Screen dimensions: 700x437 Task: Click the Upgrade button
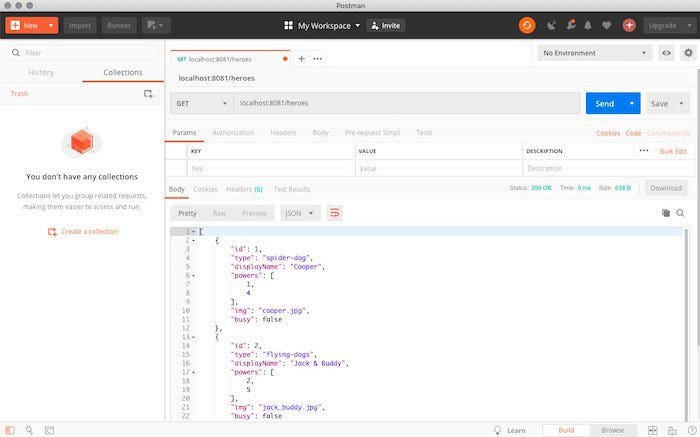click(662, 25)
